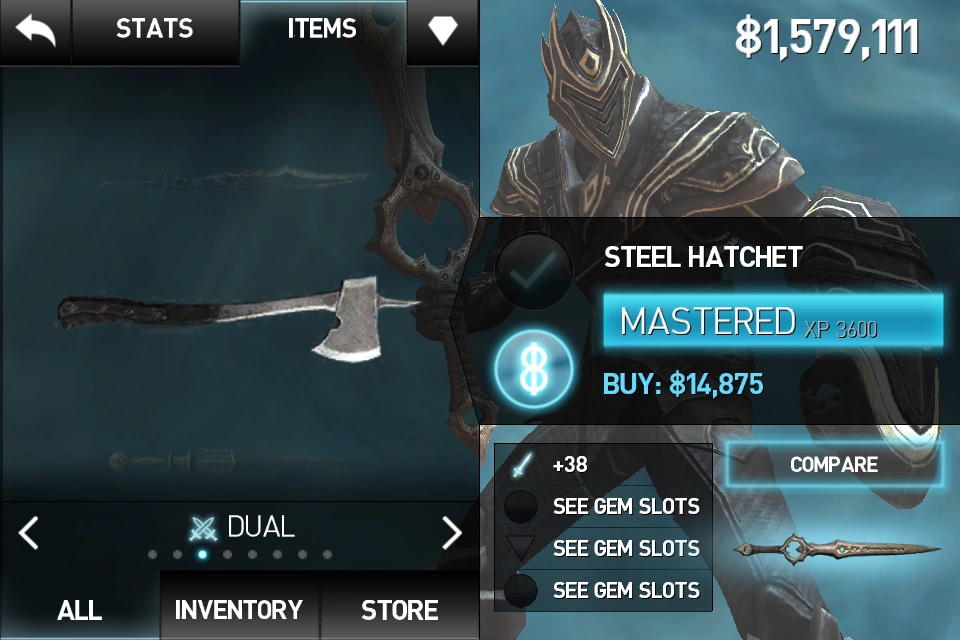The image size is (960, 640).
Task: Tap the back arrow icon
Action: tap(35, 29)
